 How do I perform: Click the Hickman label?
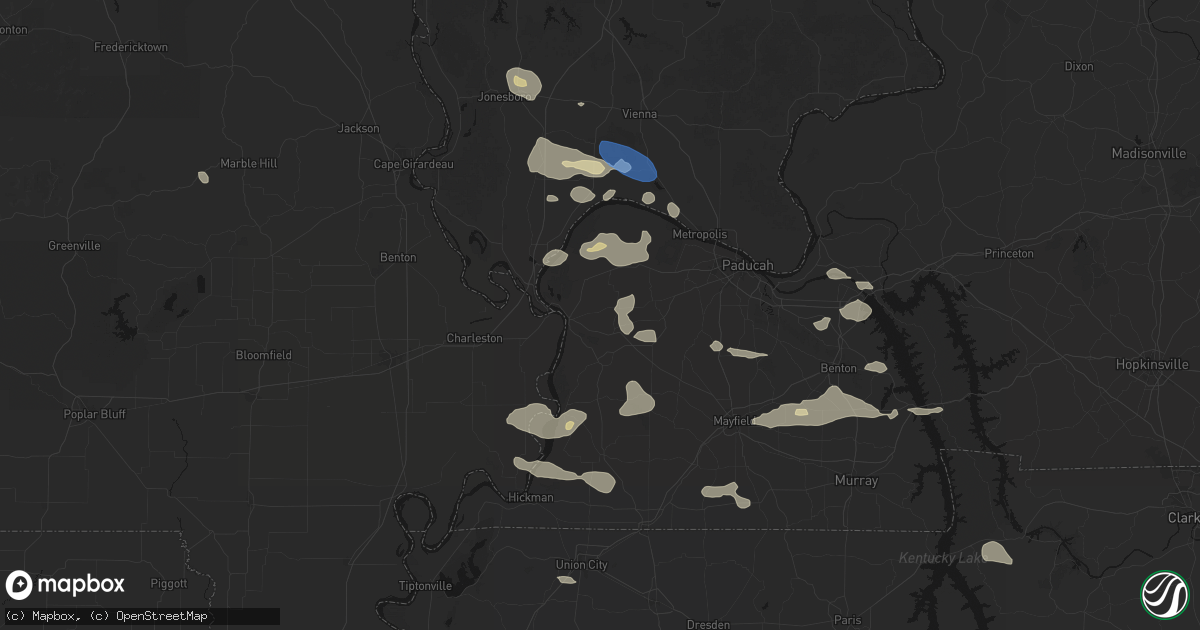coord(530,497)
